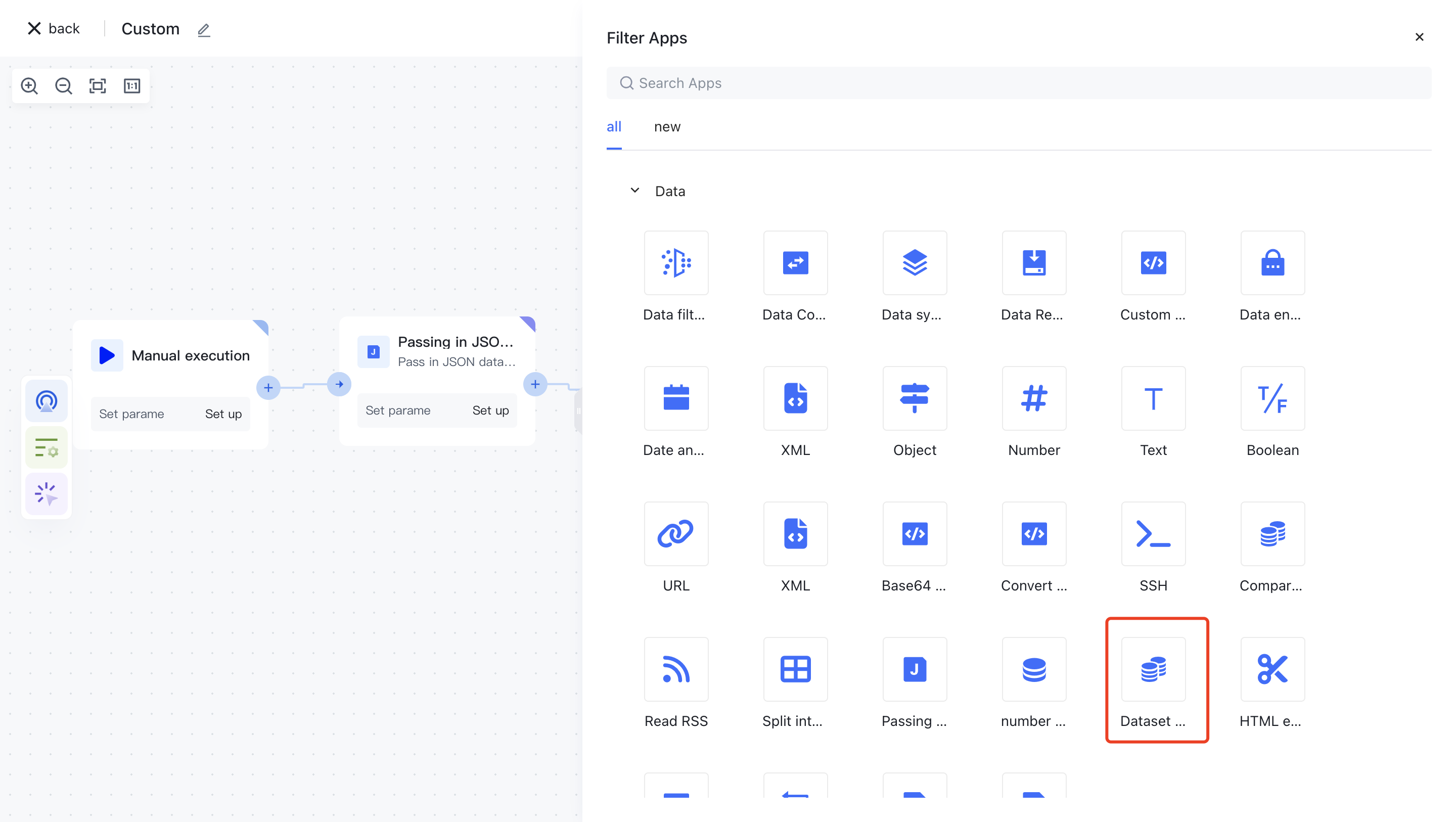Screen dimensions: 1456x822
Task: Click the zoom in magnifier icon
Action: point(29,86)
